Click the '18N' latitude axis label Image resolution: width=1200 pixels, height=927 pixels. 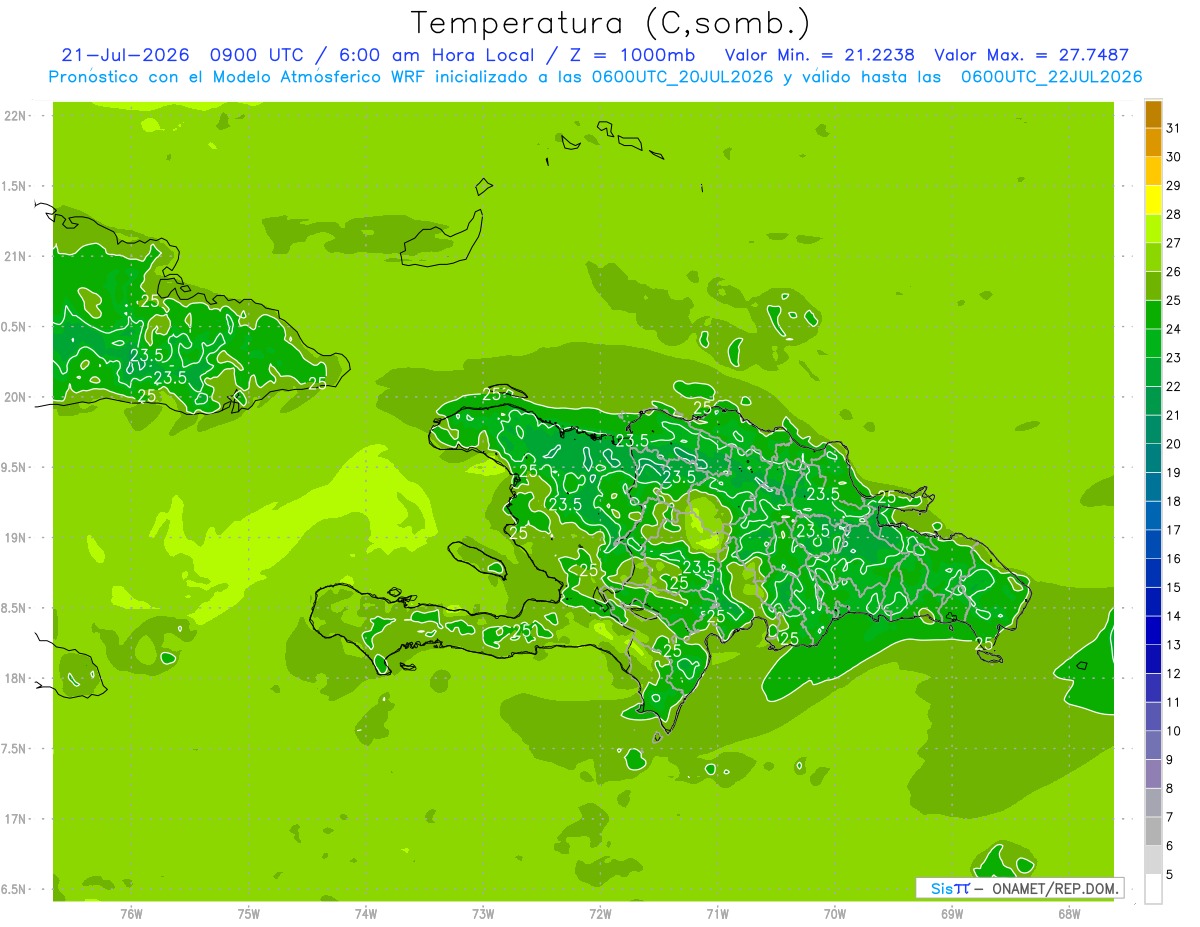point(17,678)
